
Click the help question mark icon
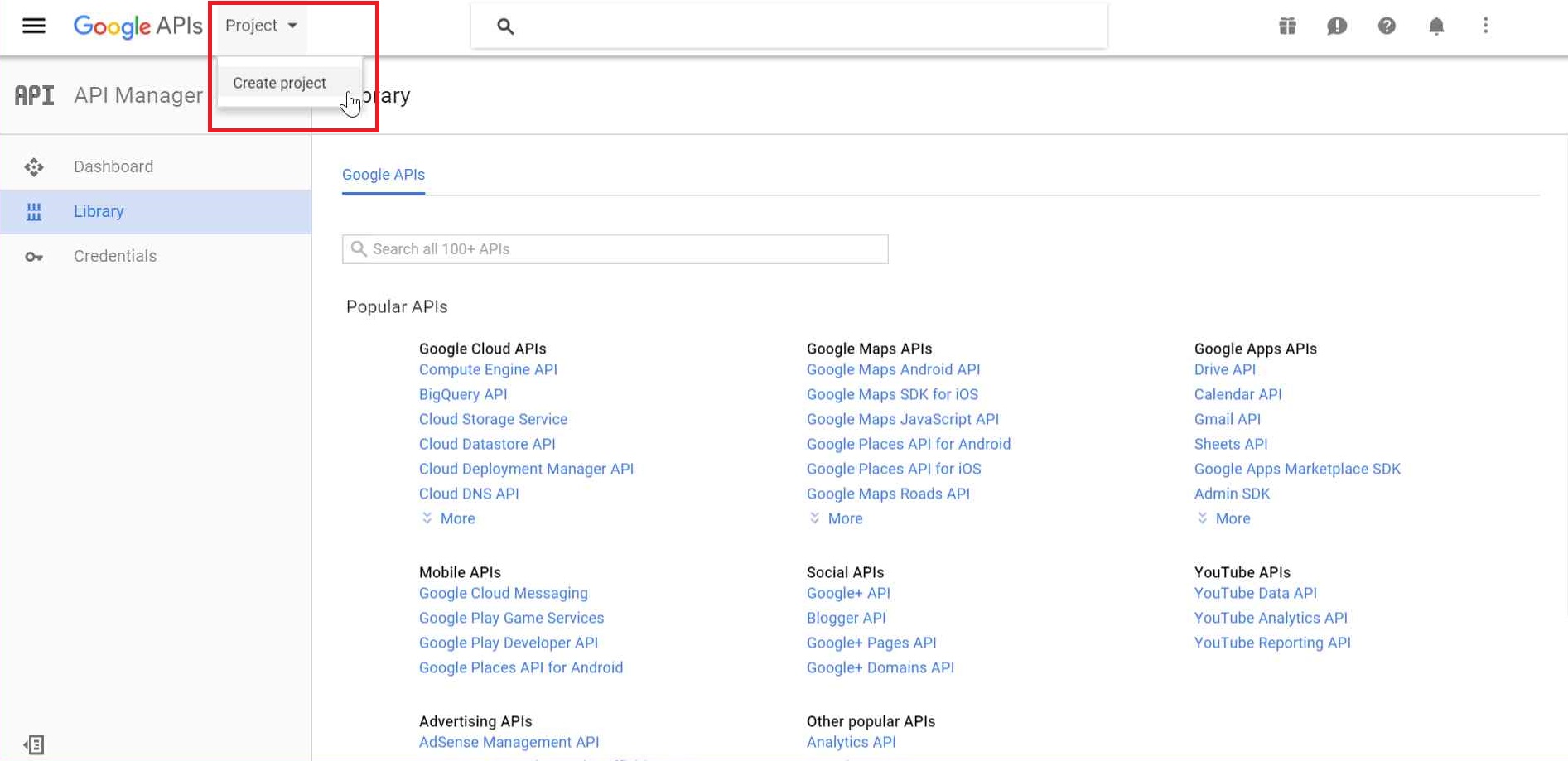[1387, 26]
